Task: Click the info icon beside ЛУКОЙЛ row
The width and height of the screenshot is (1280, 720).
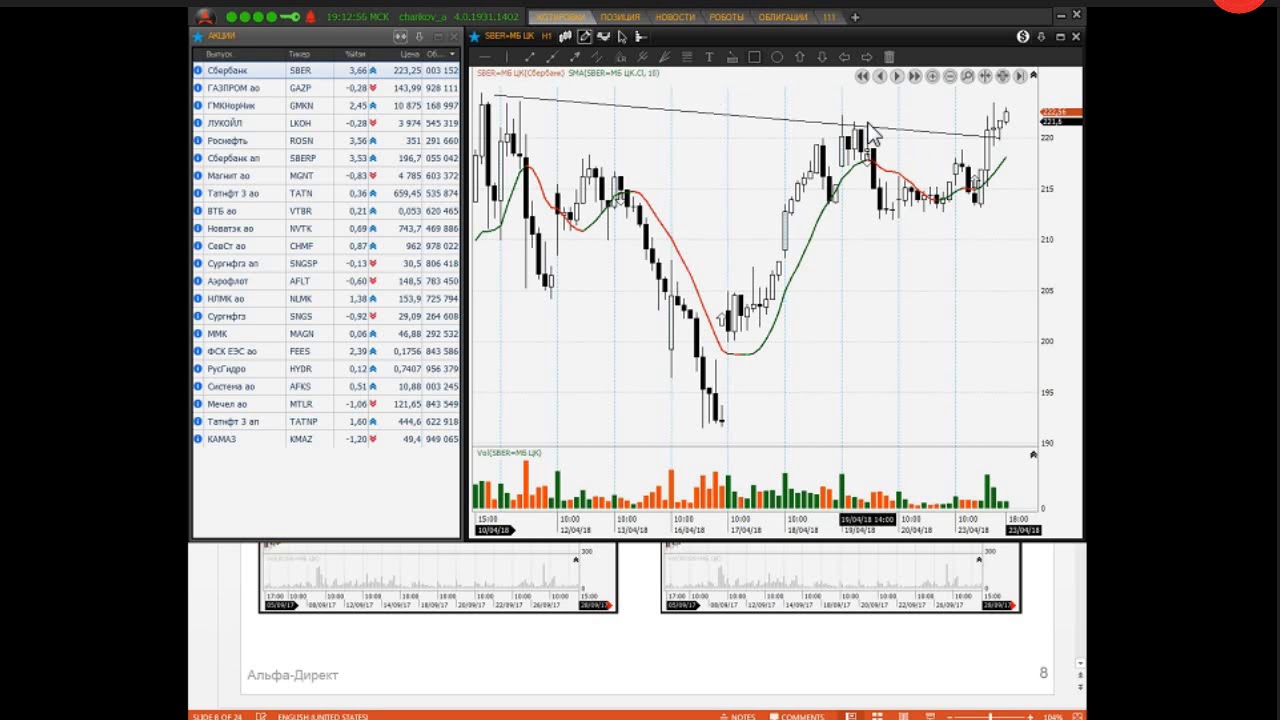Action: [198, 123]
